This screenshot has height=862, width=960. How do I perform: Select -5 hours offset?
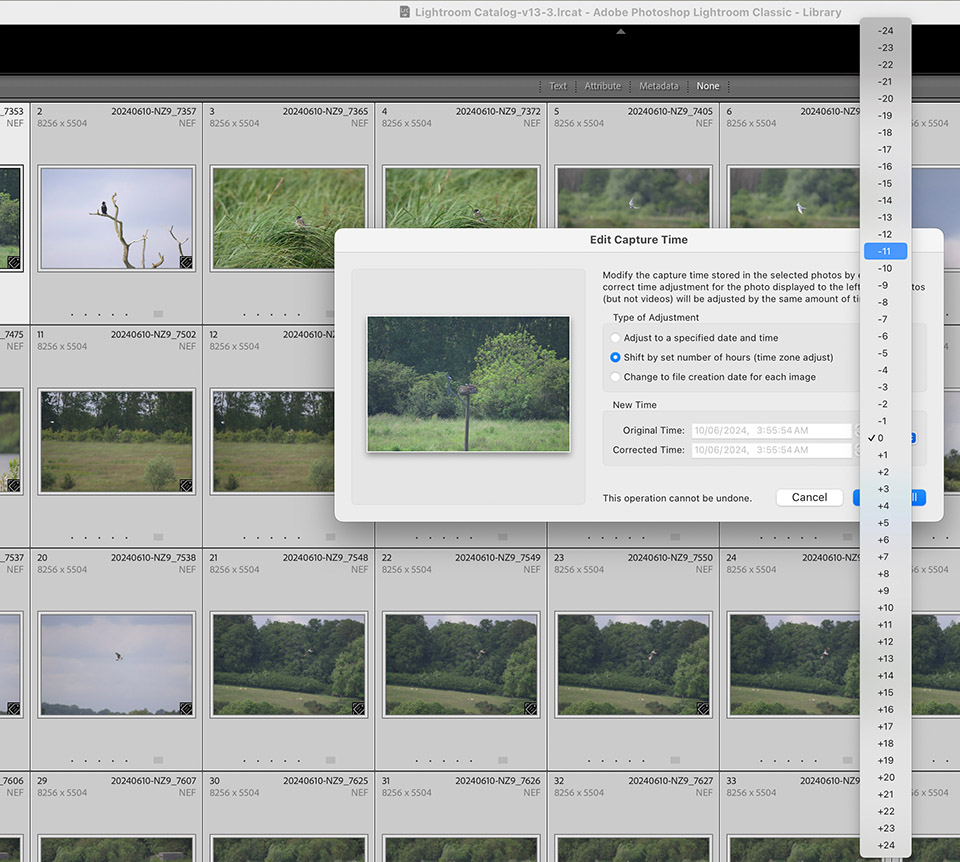click(x=885, y=353)
